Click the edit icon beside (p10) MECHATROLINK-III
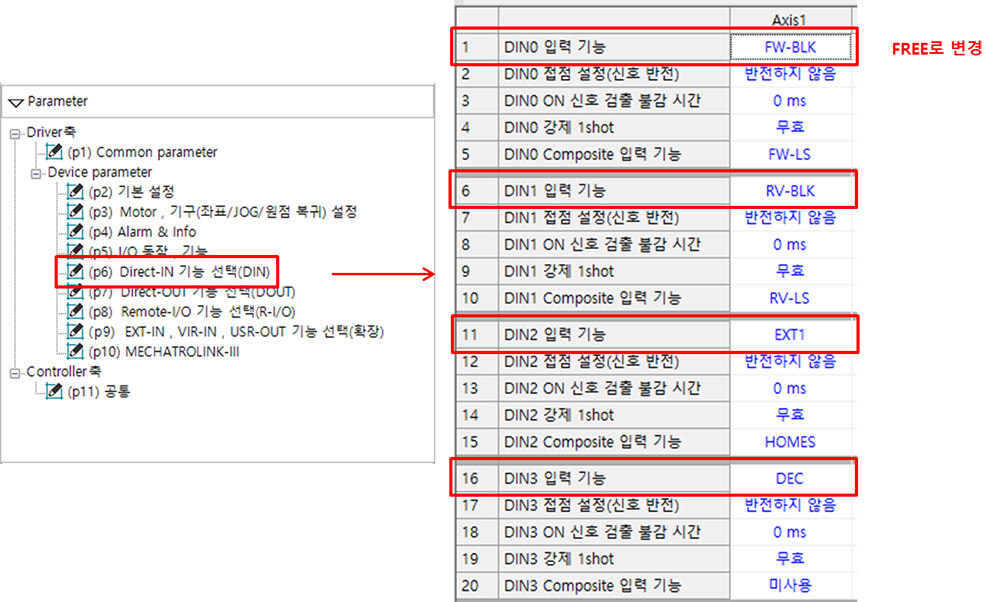 coord(76,351)
